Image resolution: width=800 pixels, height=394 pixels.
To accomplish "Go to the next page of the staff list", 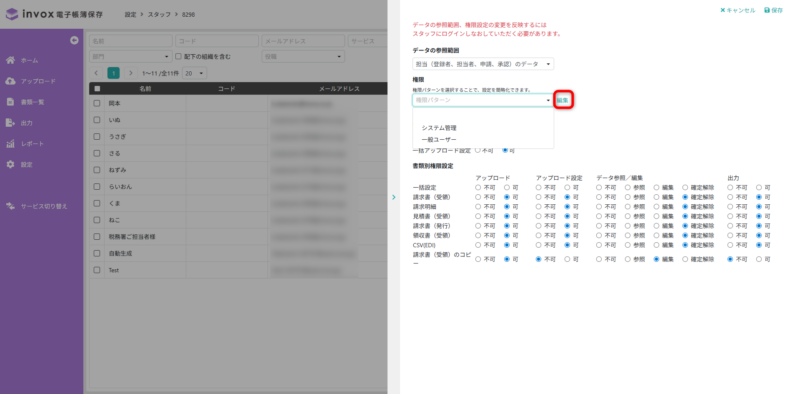I will (131, 73).
